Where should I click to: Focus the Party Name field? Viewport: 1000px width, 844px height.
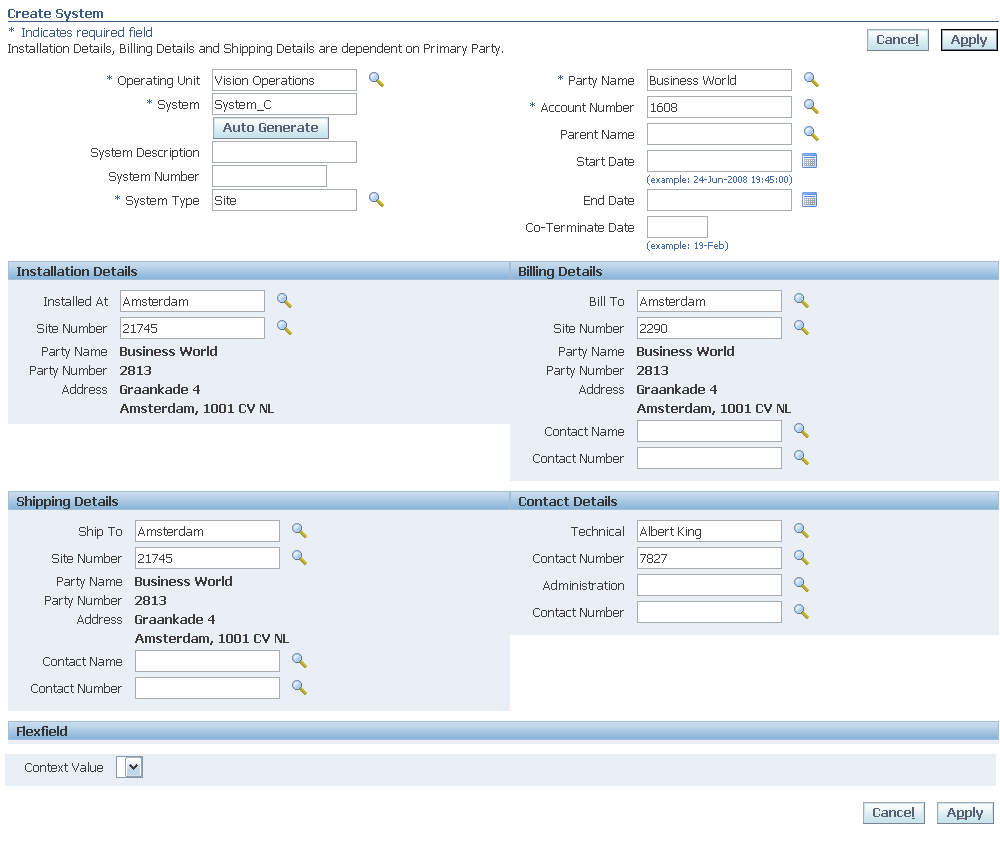pos(719,80)
